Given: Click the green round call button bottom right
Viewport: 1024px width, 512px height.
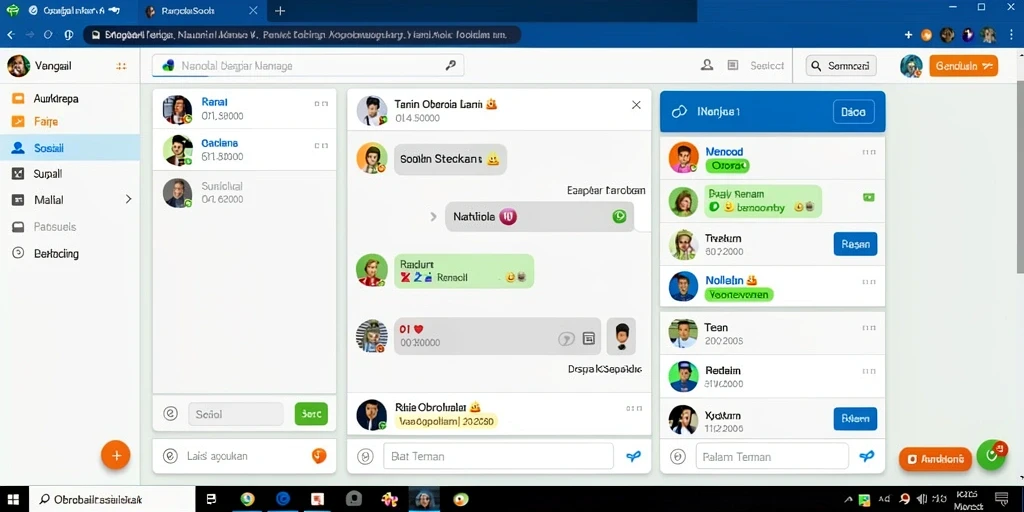Looking at the screenshot, I should 991,455.
